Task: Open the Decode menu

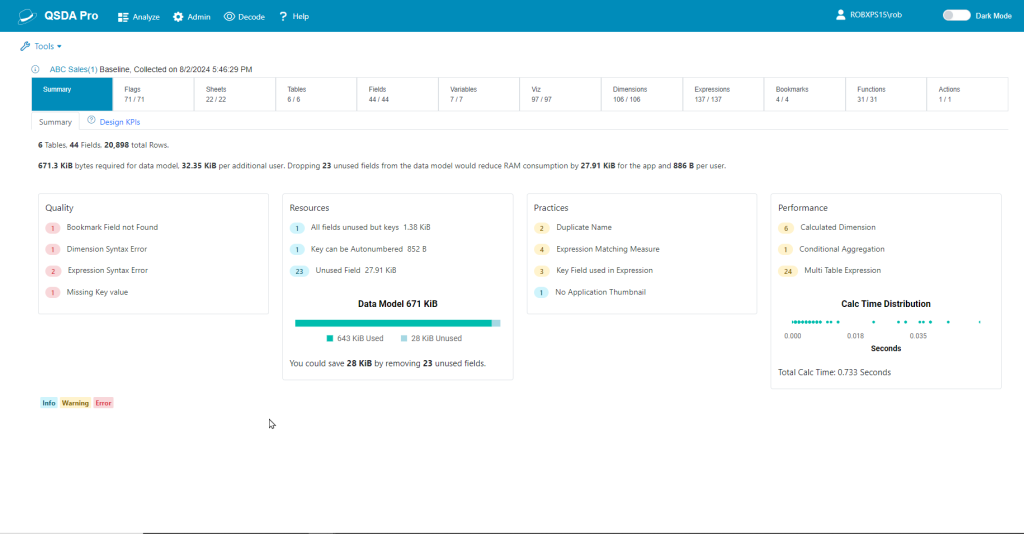Action: [244, 17]
